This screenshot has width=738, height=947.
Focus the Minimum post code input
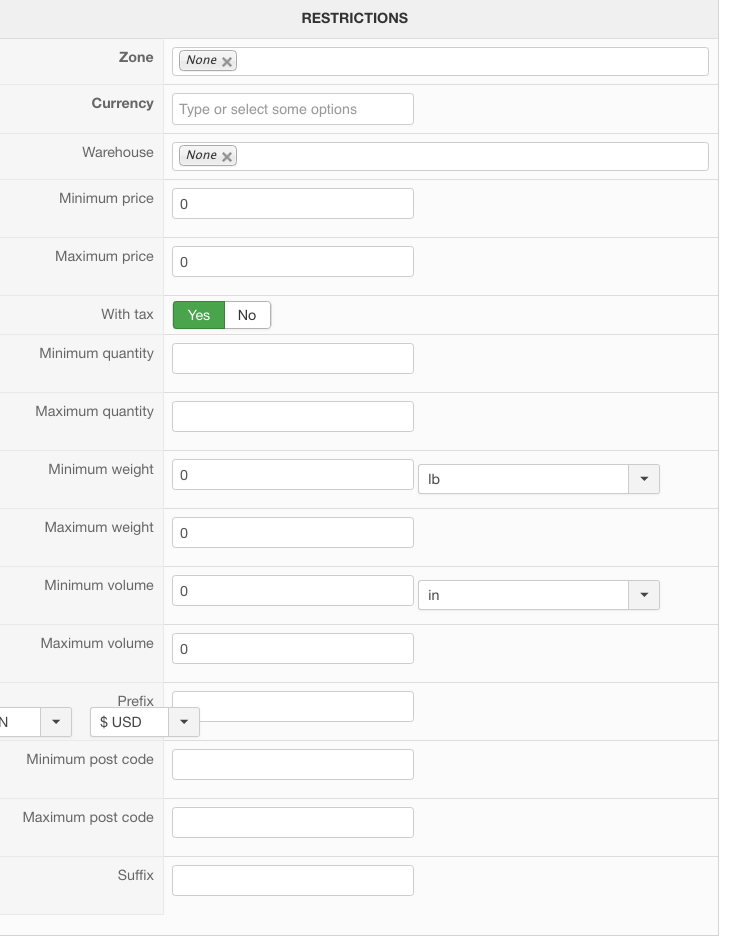point(293,765)
